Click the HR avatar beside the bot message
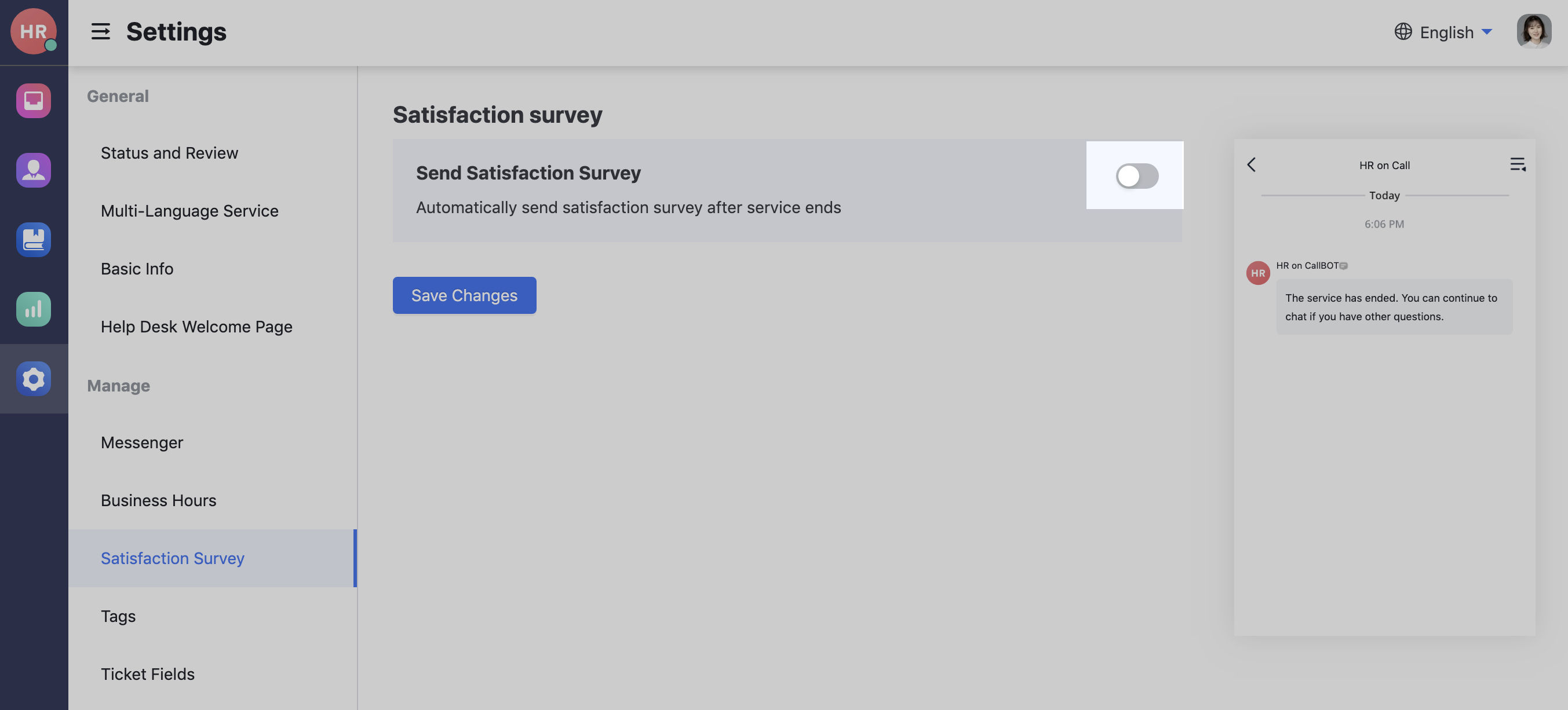Image resolution: width=1568 pixels, height=710 pixels. click(1258, 273)
